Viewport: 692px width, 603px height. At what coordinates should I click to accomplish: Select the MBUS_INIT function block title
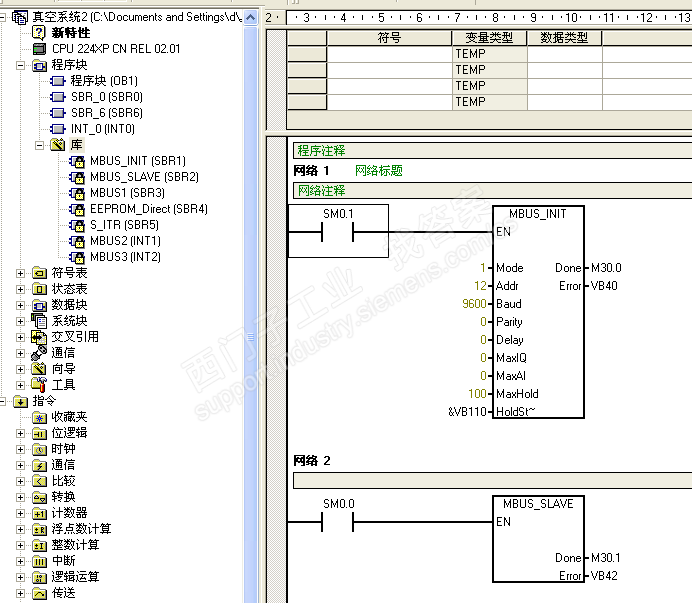538,214
